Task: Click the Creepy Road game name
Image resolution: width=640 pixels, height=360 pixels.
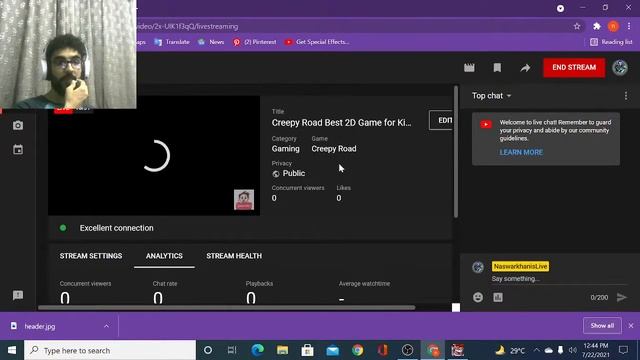Action: click(x=334, y=149)
